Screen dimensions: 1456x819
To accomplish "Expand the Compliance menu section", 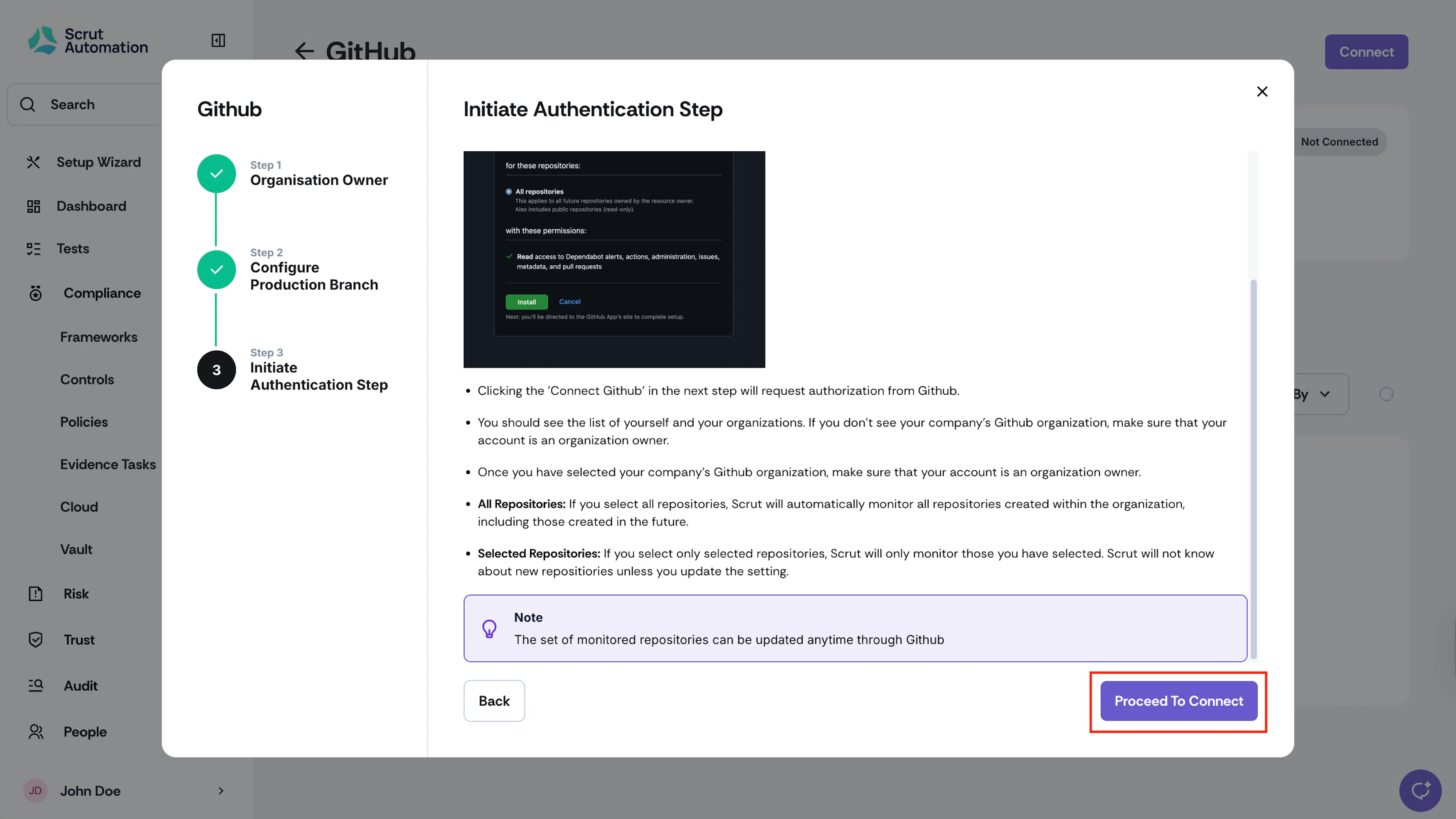I will (102, 293).
